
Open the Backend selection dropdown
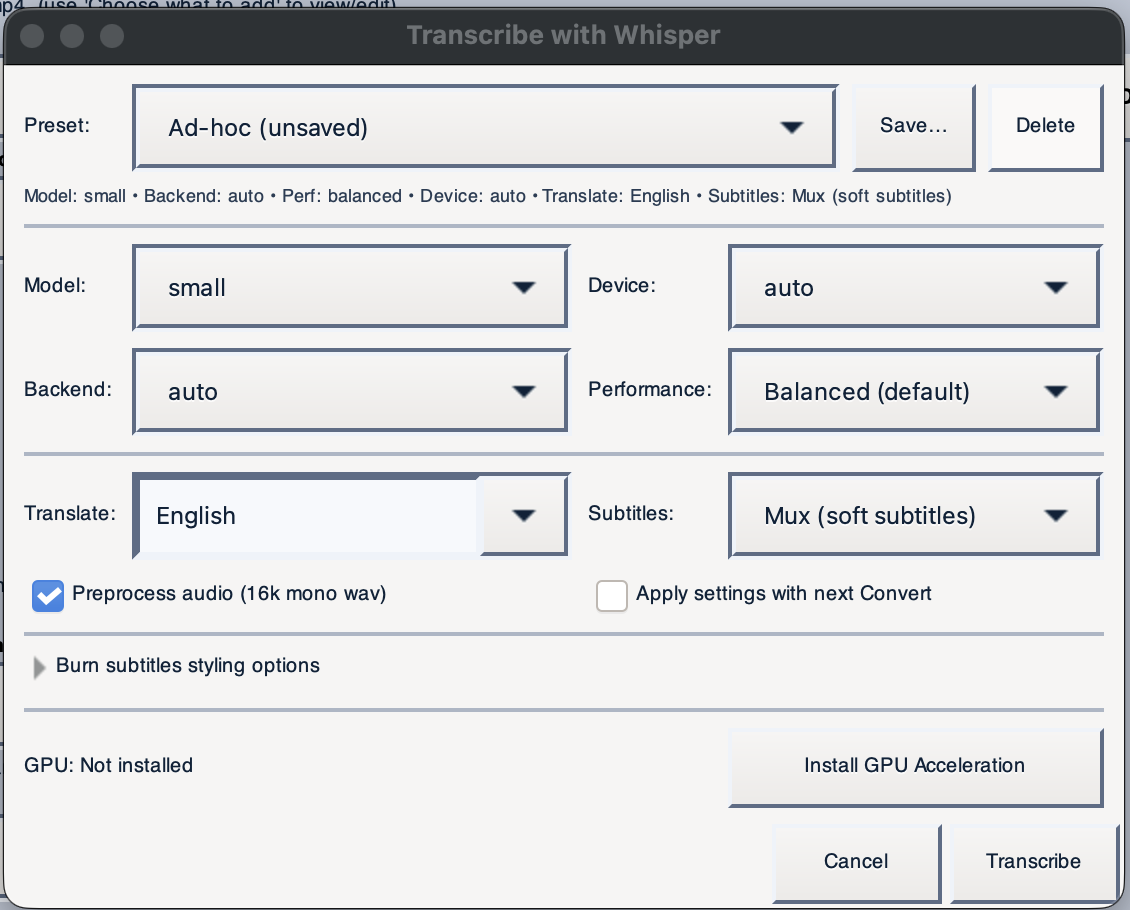coord(350,391)
